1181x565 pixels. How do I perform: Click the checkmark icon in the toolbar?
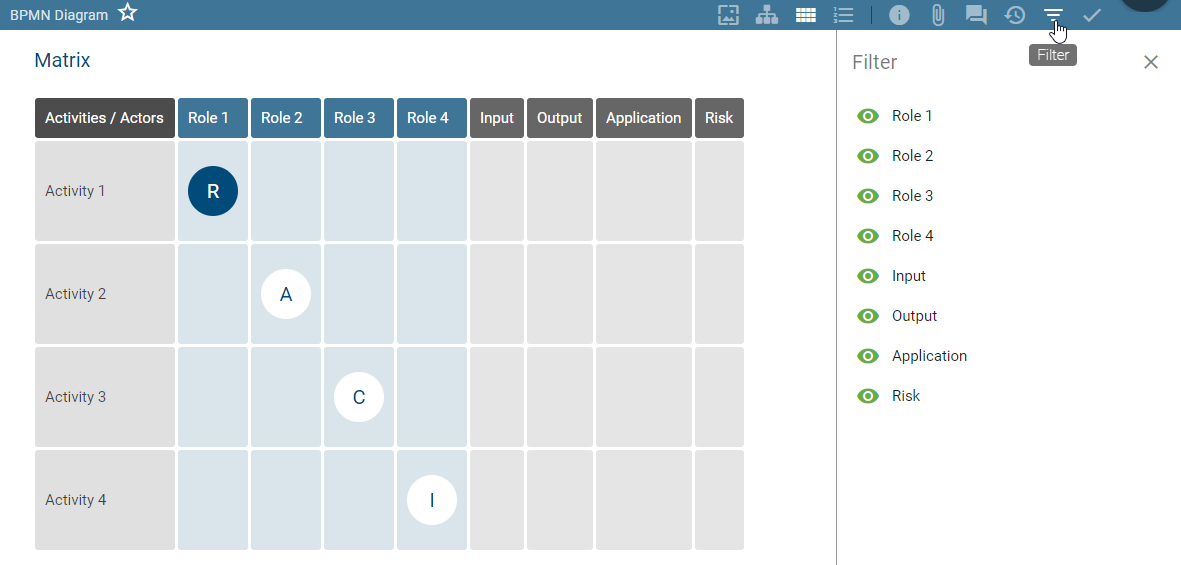(1092, 15)
